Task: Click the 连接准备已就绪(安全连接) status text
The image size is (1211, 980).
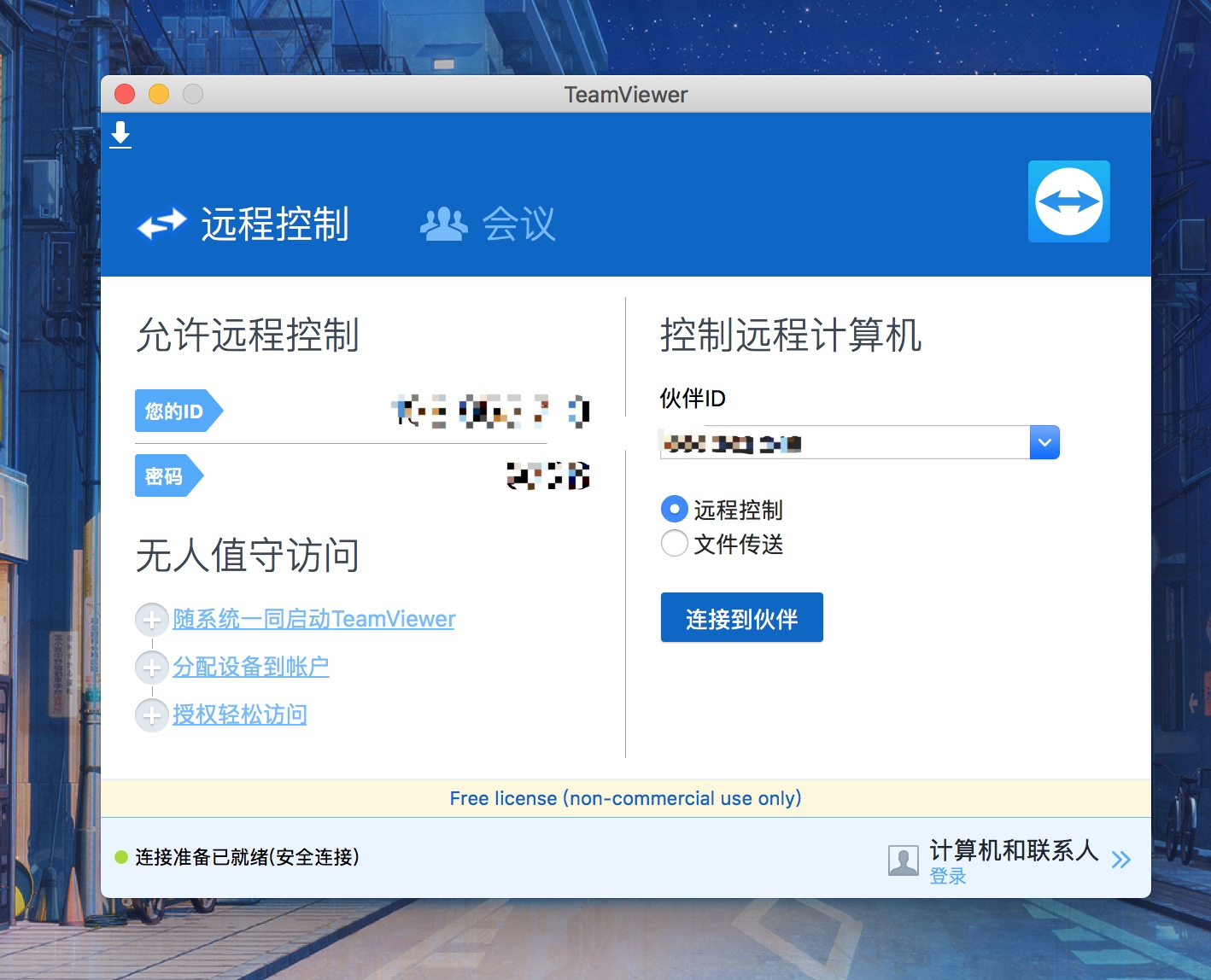Action: pos(247,856)
